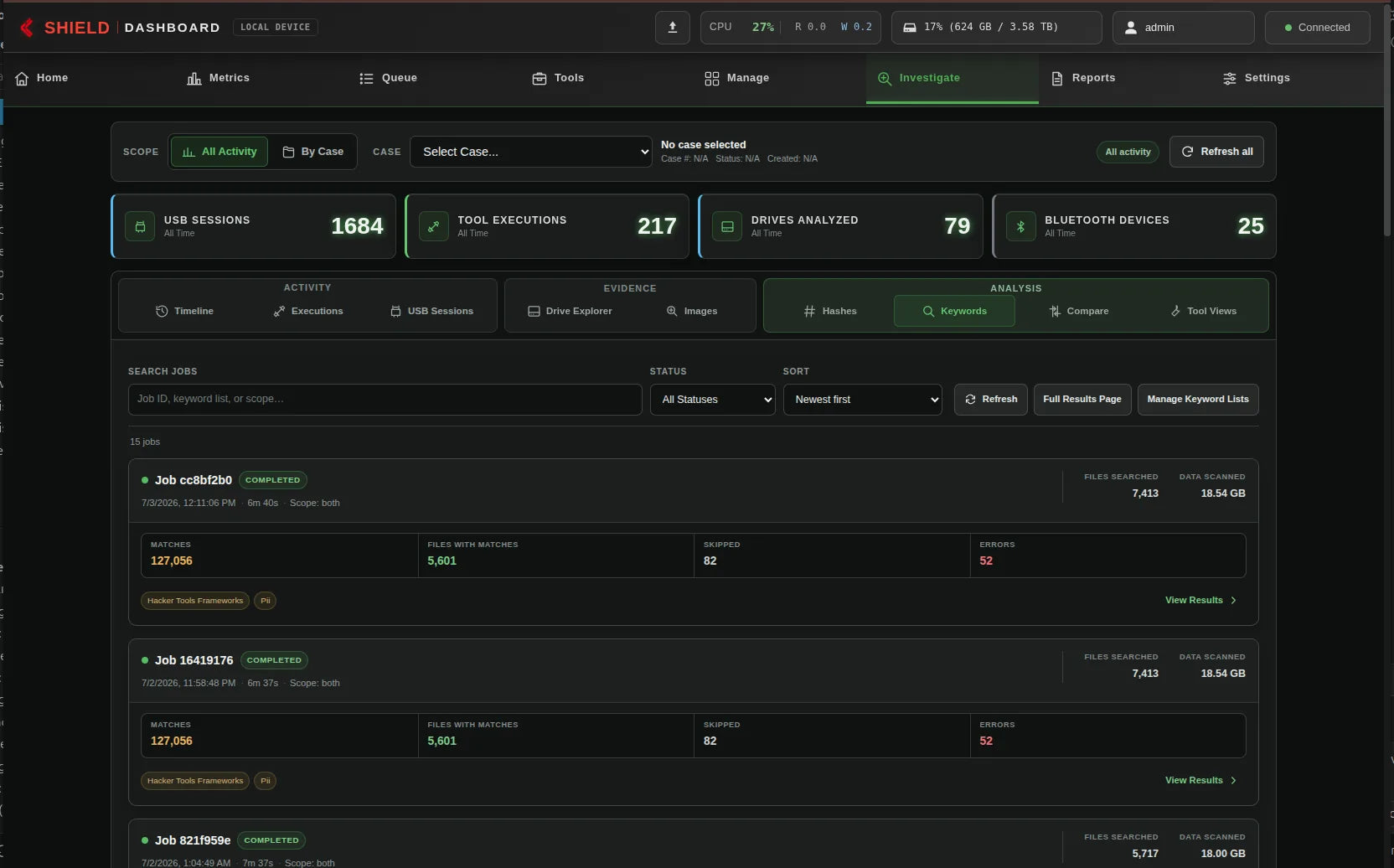Click Job 16419176 timestamp "7/2/2026, 11:58:48 PM"
This screenshot has width=1394, height=868.
(188, 683)
